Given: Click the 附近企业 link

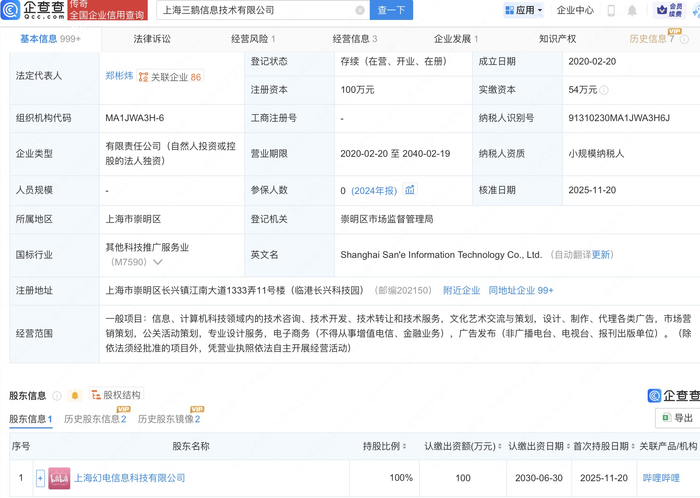Looking at the screenshot, I should pyautogui.click(x=461, y=290).
